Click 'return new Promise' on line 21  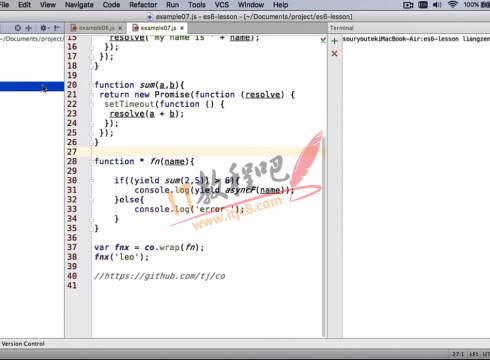[144, 95]
